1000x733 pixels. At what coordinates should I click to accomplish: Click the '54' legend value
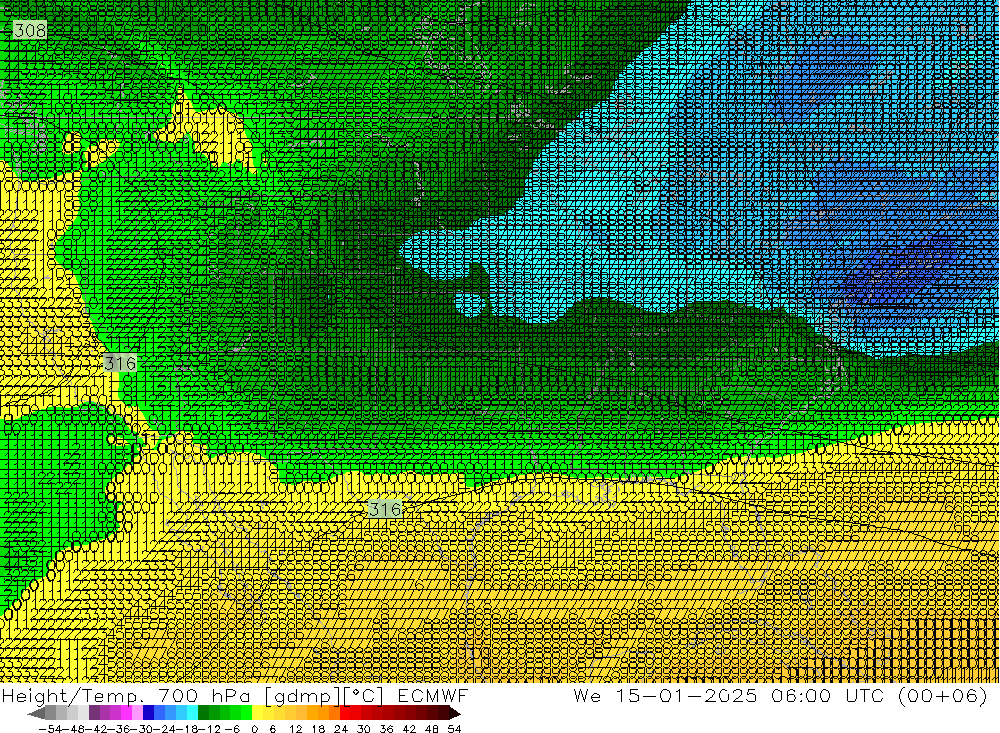(454, 729)
